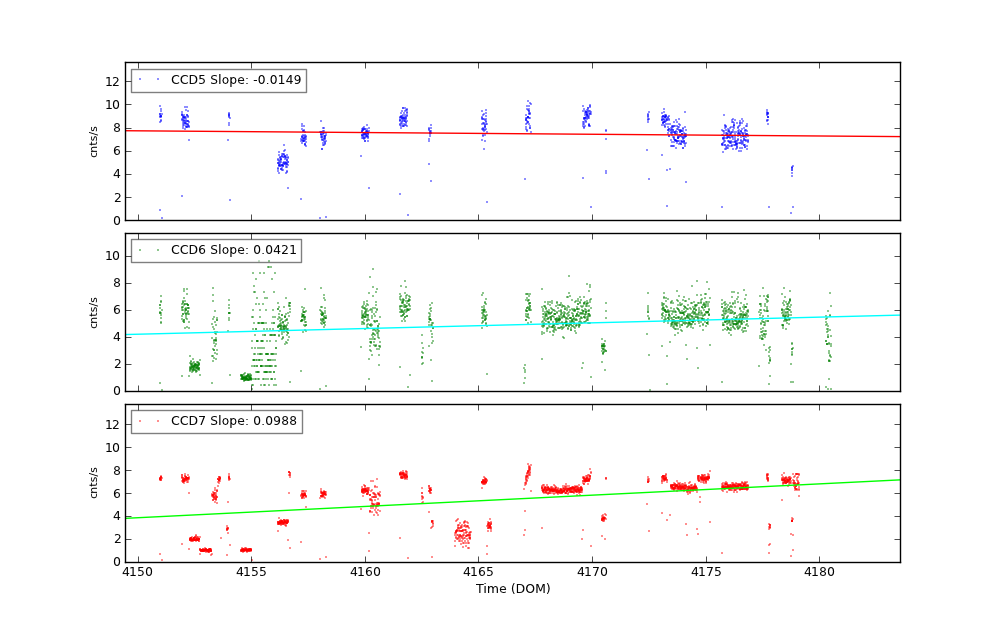The image size is (1000, 624).
Task: Click the 4150 tick label on x-axis
Action: 138,572
